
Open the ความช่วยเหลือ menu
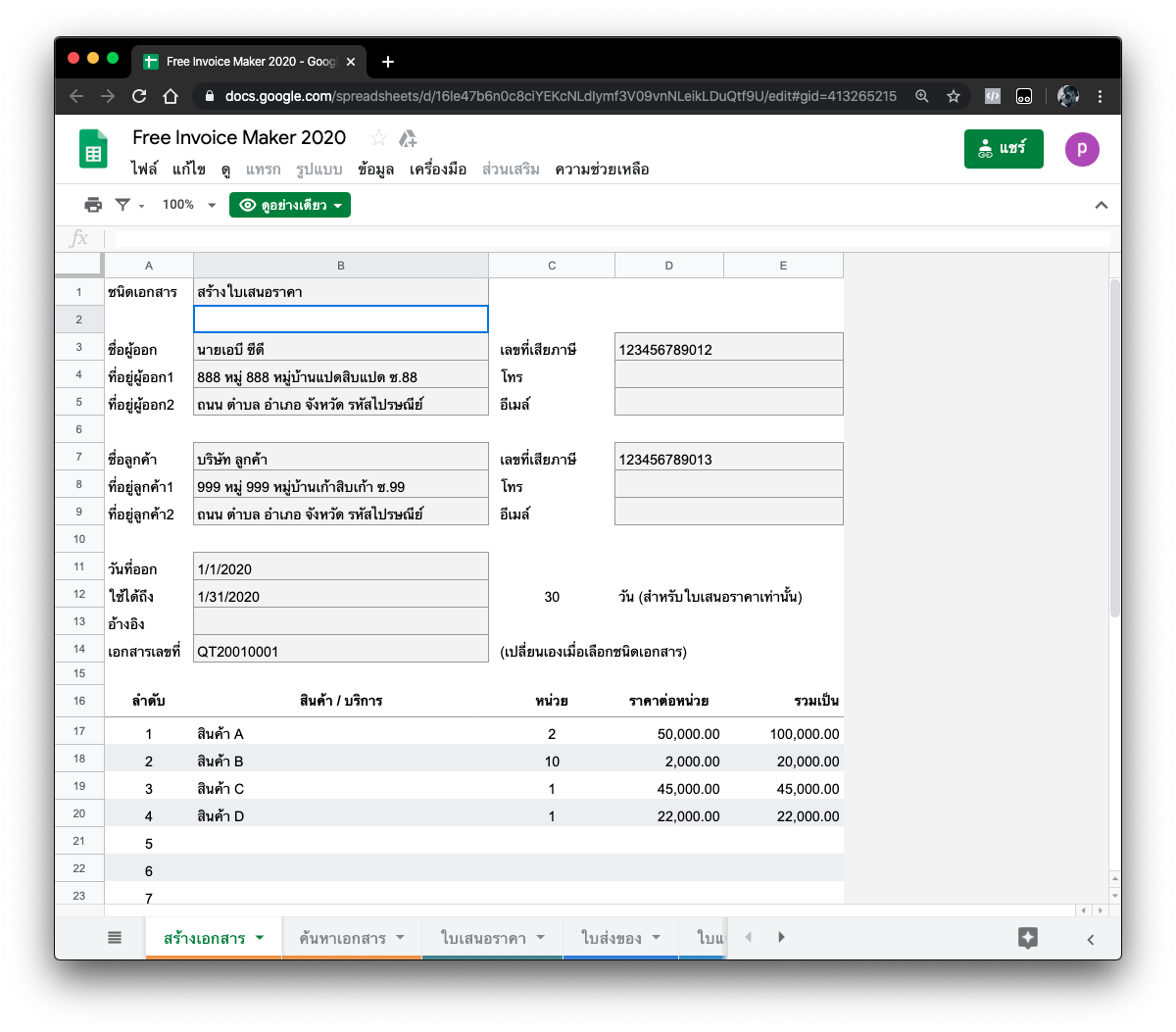click(602, 170)
